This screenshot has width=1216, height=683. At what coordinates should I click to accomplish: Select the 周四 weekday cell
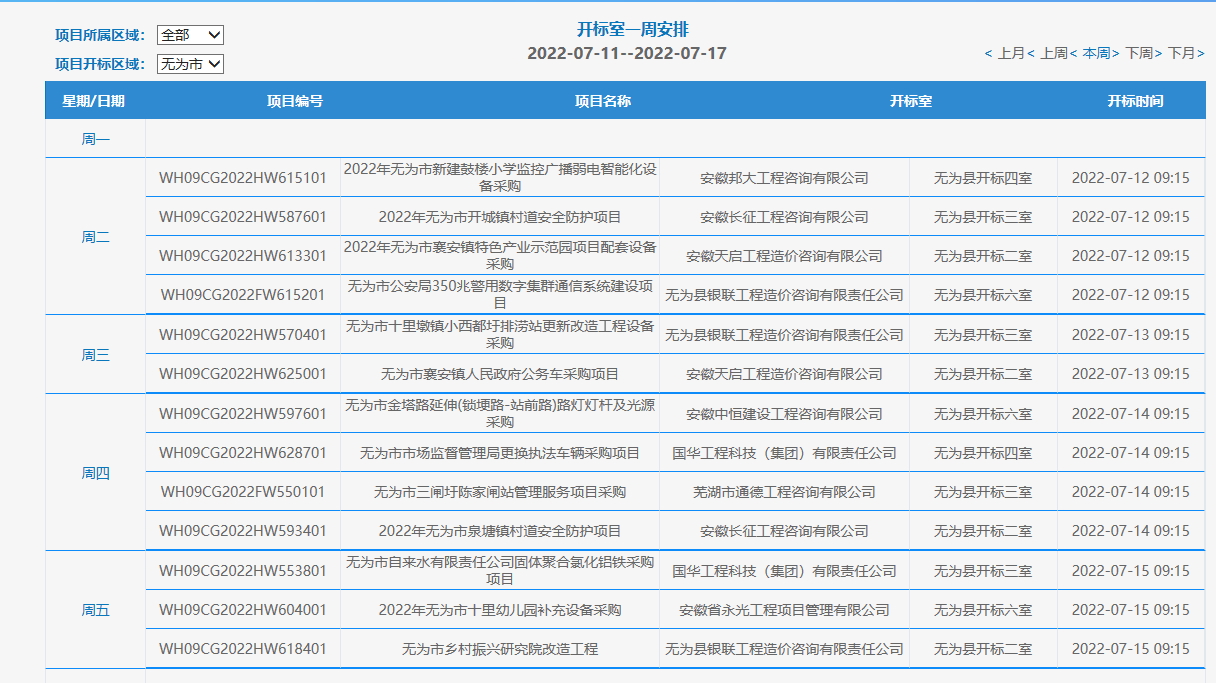tap(95, 473)
